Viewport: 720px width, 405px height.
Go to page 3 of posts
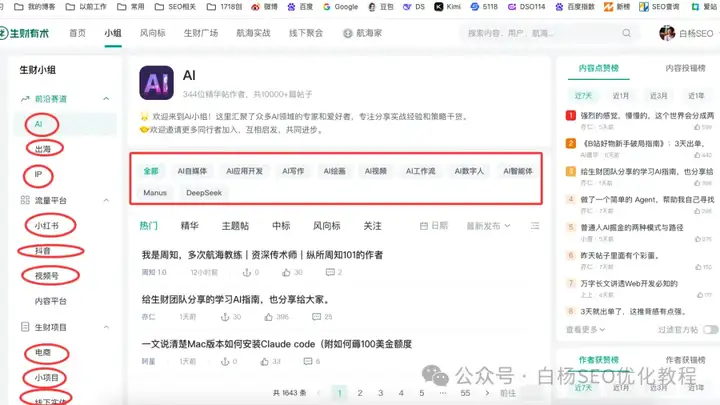pyautogui.click(x=380, y=393)
